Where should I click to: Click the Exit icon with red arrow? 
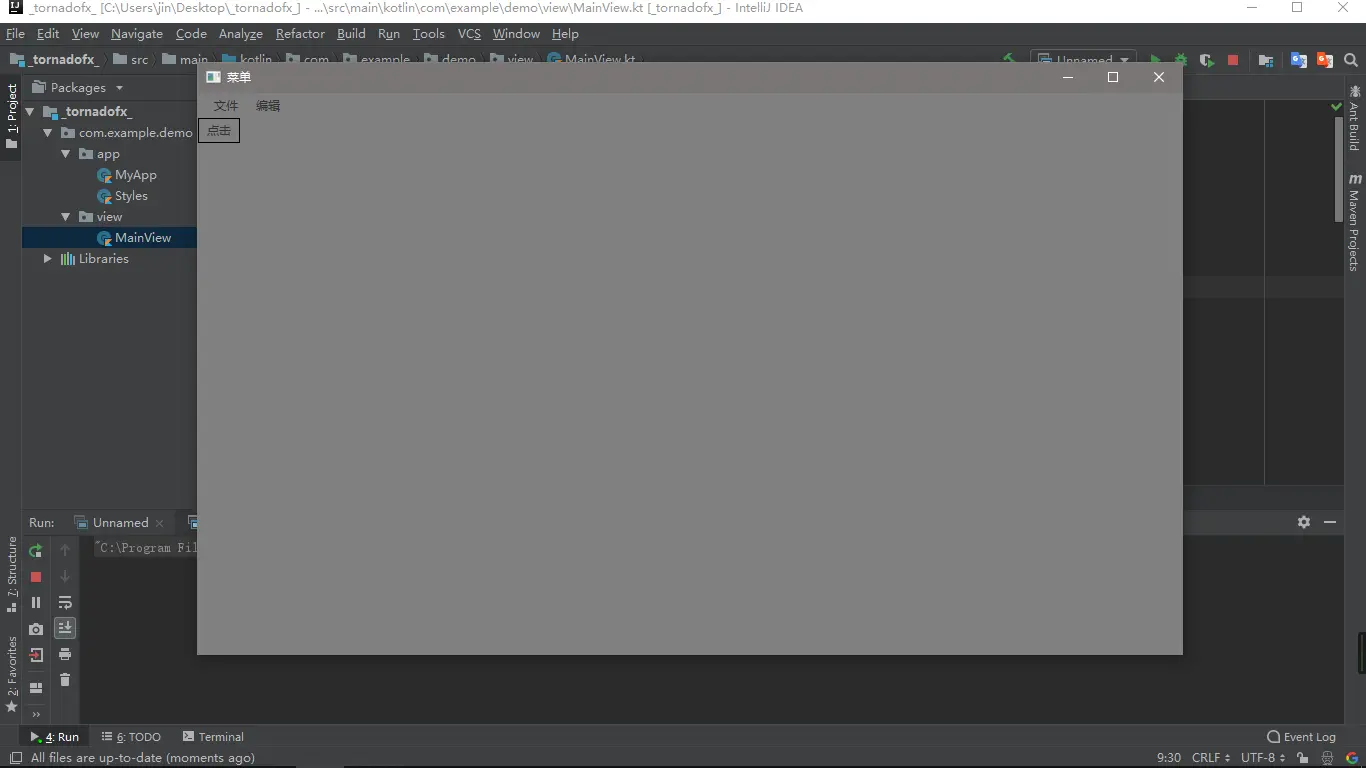(x=36, y=655)
